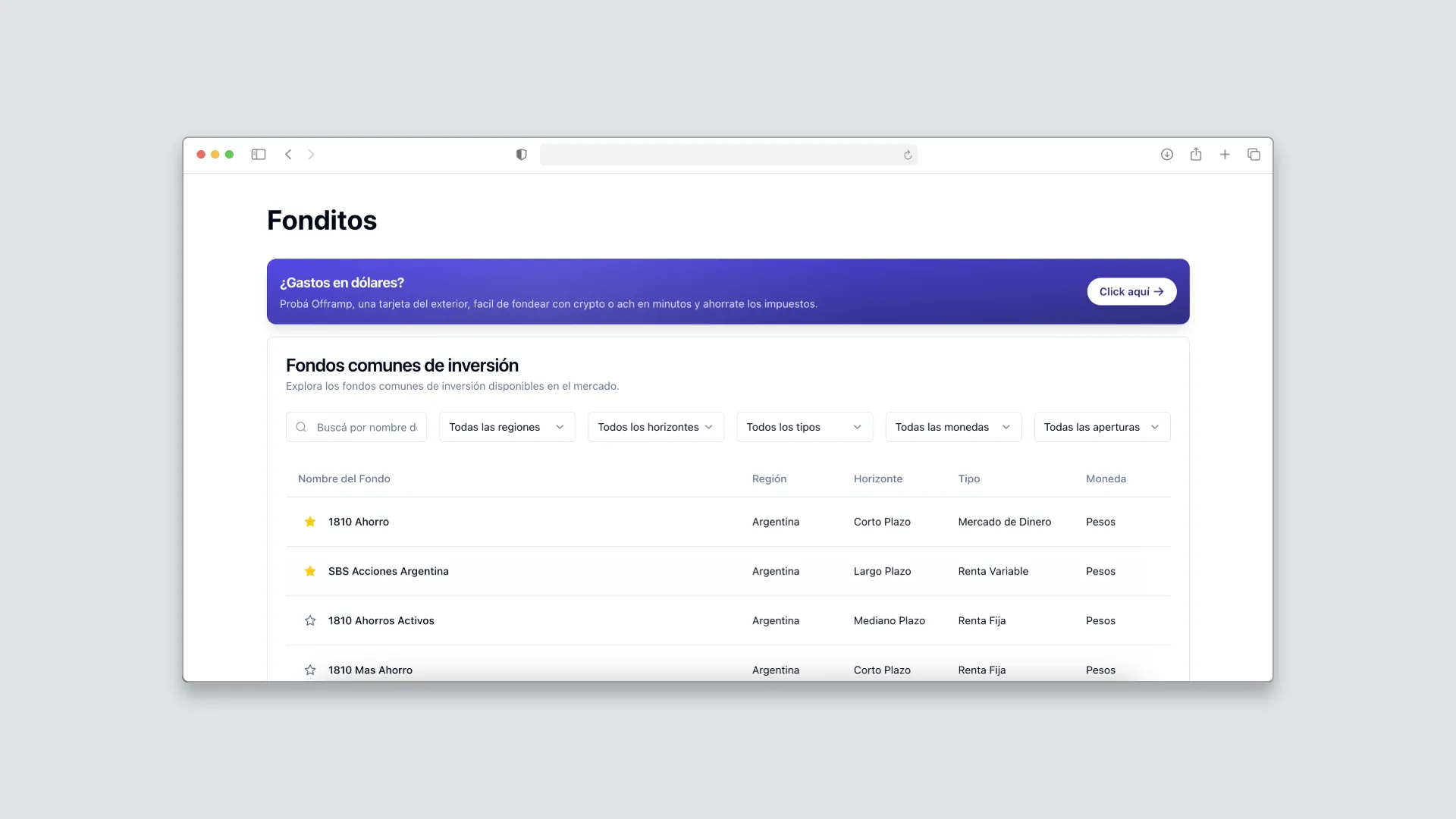Open the Todas las regiones dropdown
The width and height of the screenshot is (1456, 819).
tap(507, 427)
